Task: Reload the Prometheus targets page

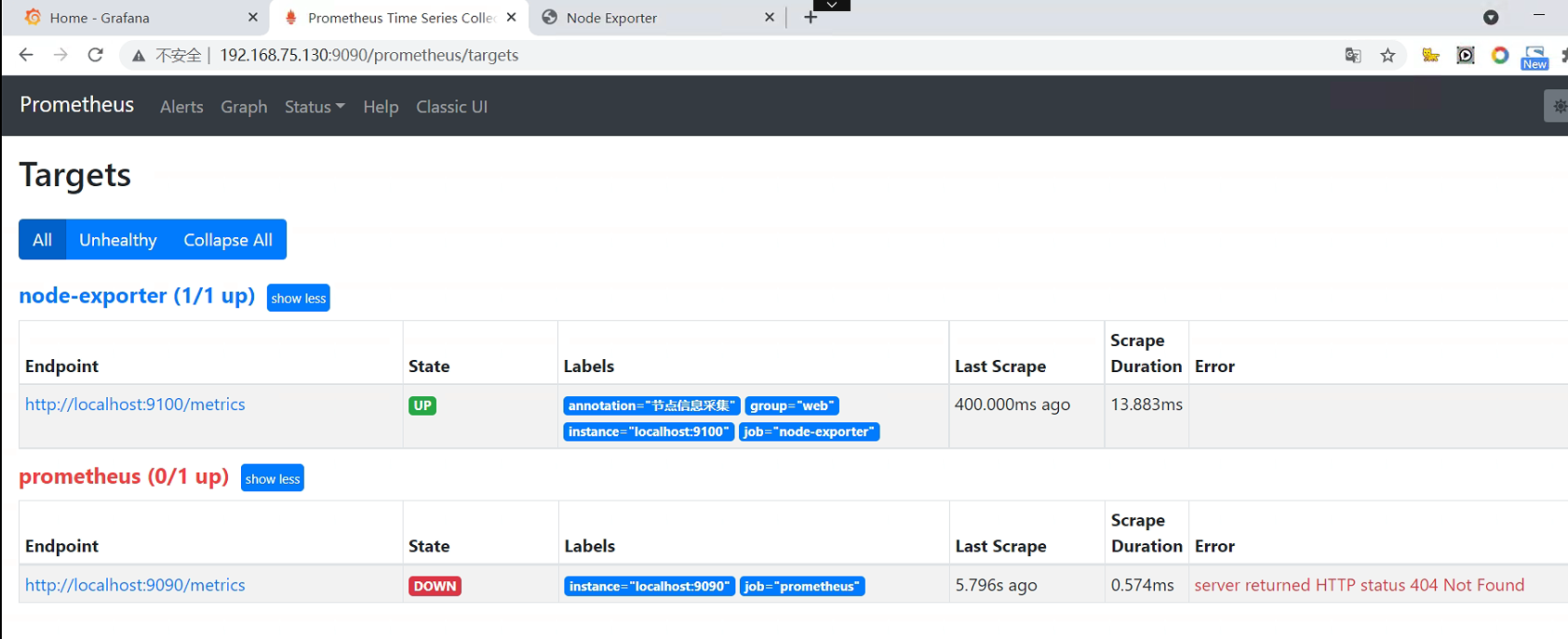Action: click(95, 55)
